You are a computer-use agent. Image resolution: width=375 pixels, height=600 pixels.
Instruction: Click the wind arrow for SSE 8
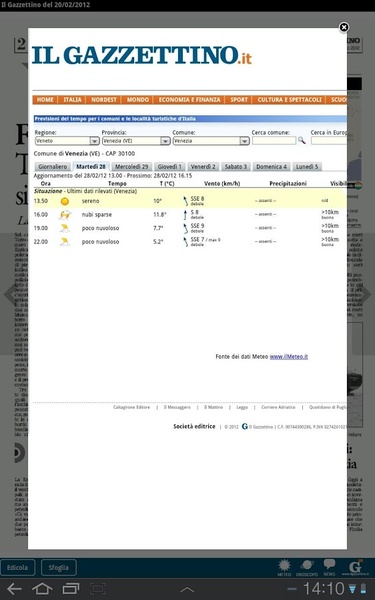[186, 201]
